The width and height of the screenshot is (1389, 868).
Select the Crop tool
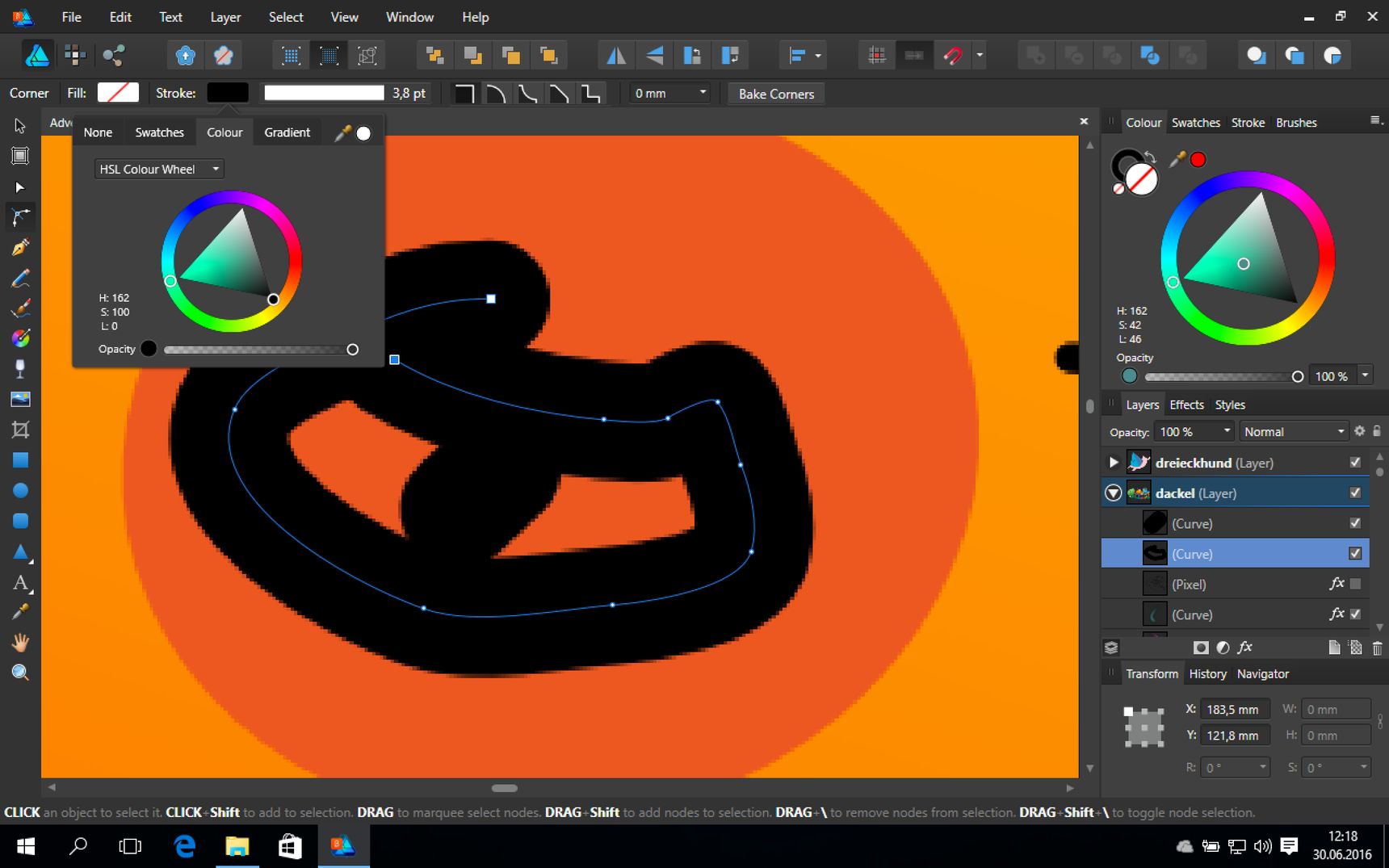tap(20, 430)
